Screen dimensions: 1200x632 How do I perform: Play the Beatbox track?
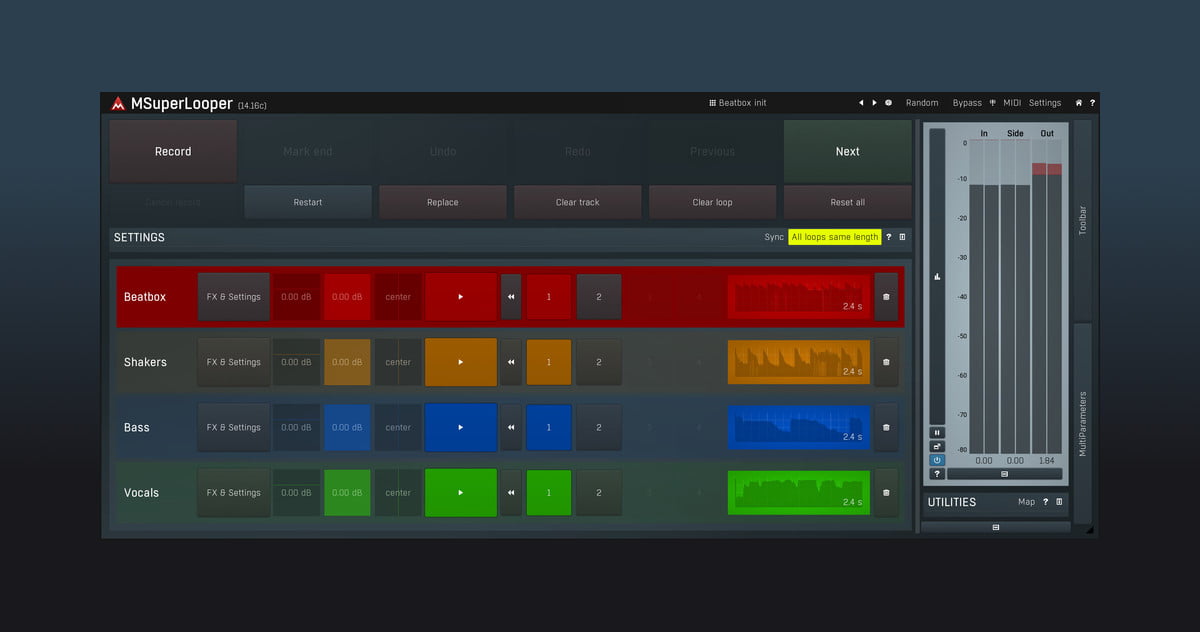(x=460, y=297)
